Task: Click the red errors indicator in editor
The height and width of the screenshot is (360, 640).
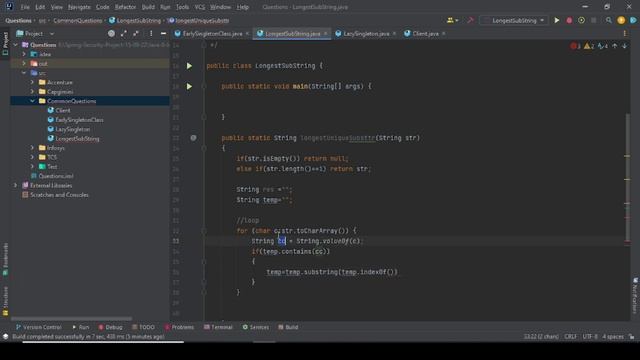Action: [576, 46]
